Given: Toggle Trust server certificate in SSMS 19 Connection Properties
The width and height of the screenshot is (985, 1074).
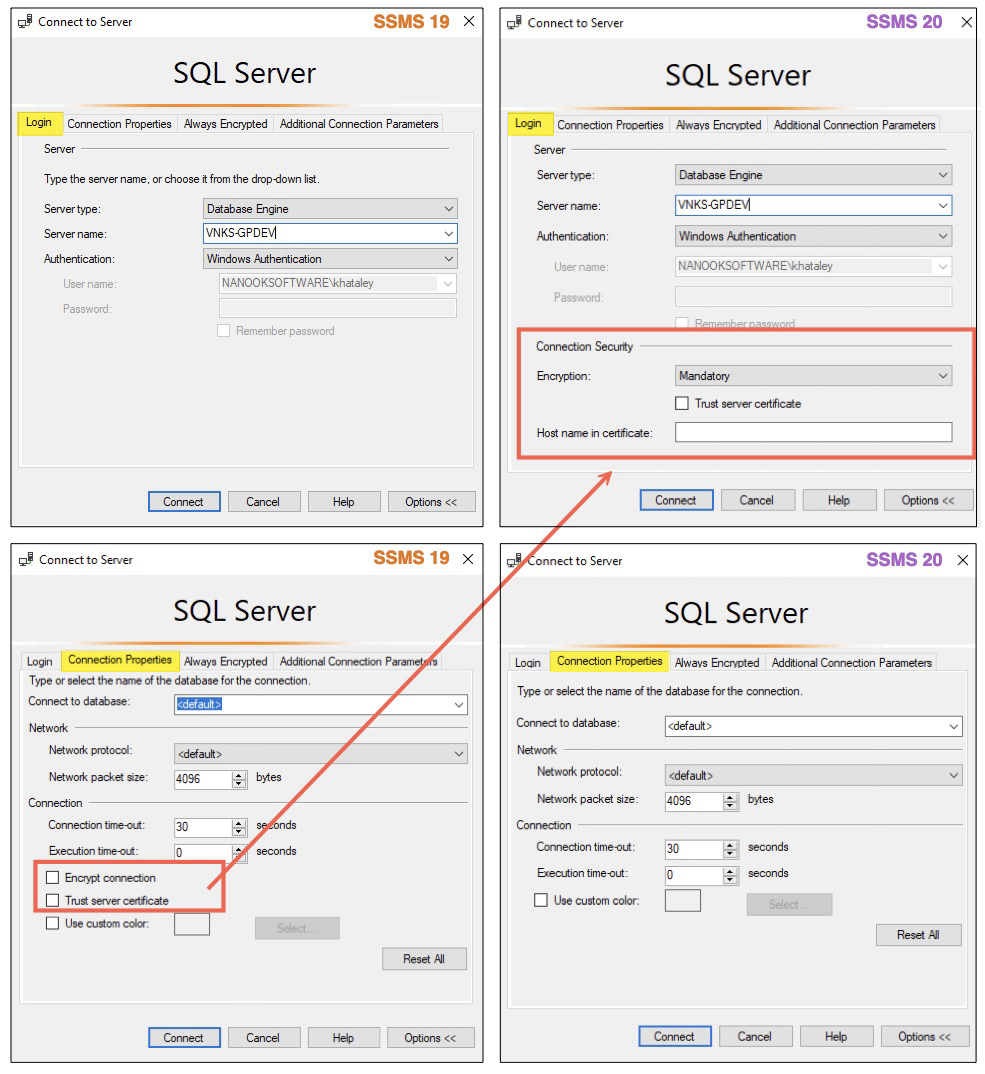Looking at the screenshot, I should (53, 900).
